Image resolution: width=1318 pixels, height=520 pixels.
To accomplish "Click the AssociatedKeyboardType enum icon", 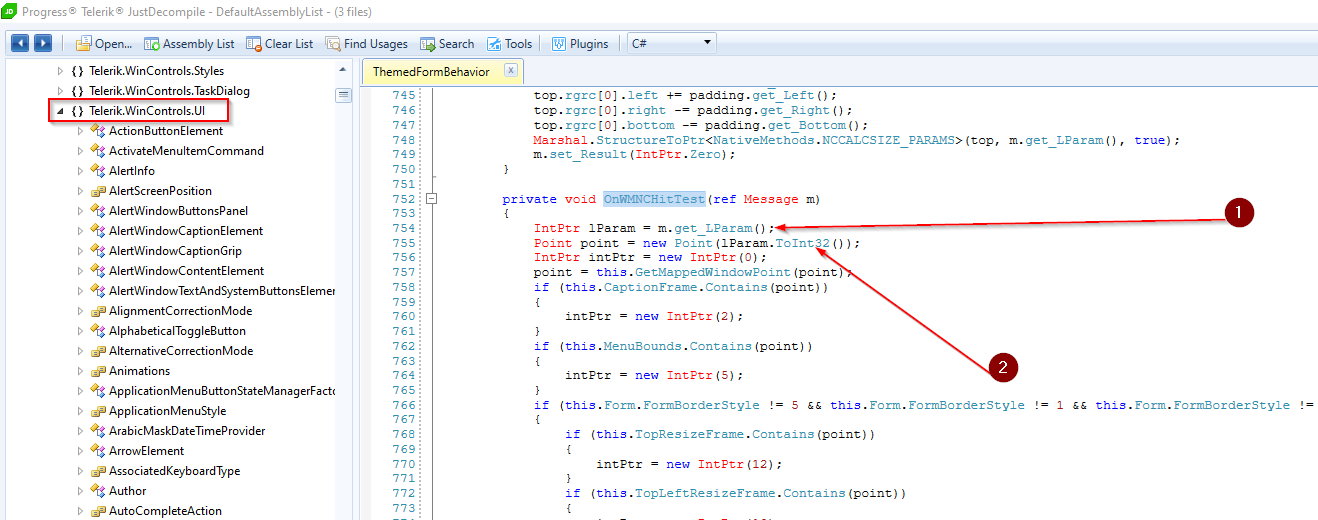I will coord(98,471).
